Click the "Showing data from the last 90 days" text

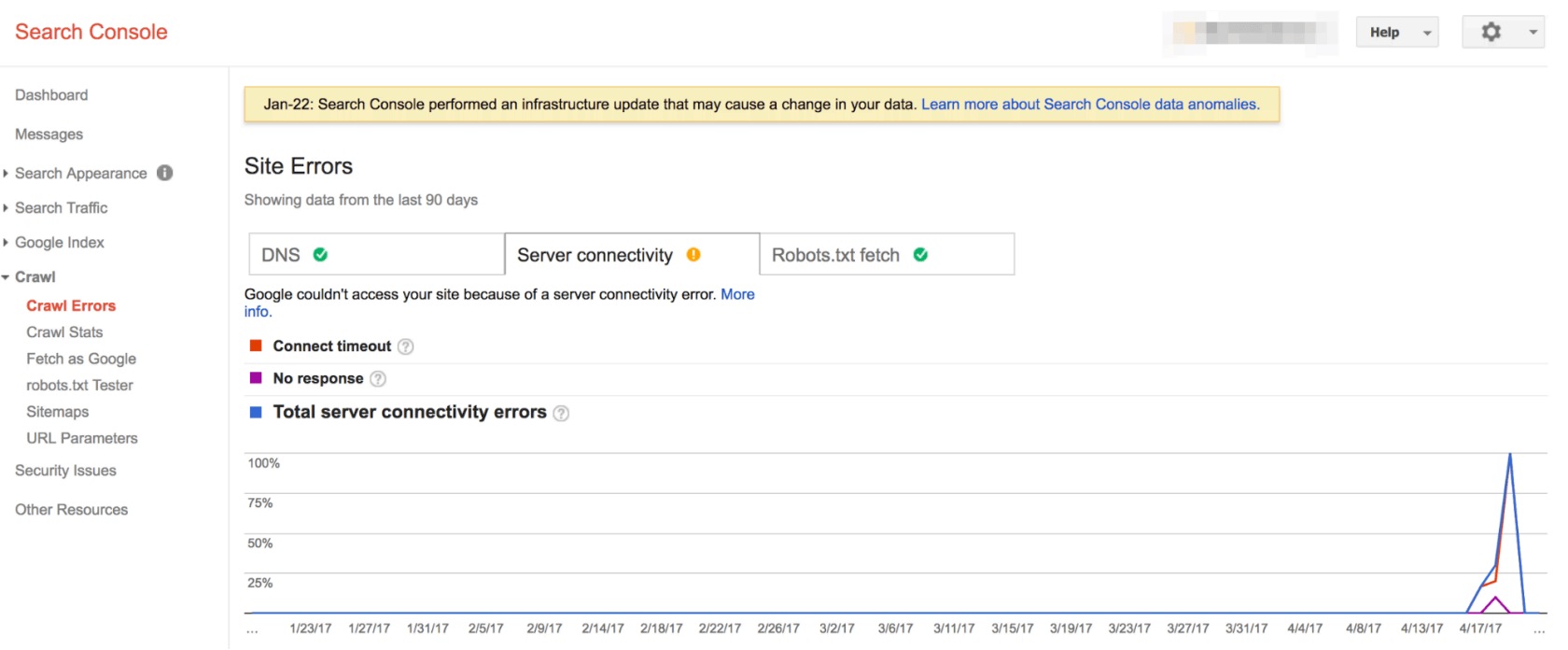(361, 200)
